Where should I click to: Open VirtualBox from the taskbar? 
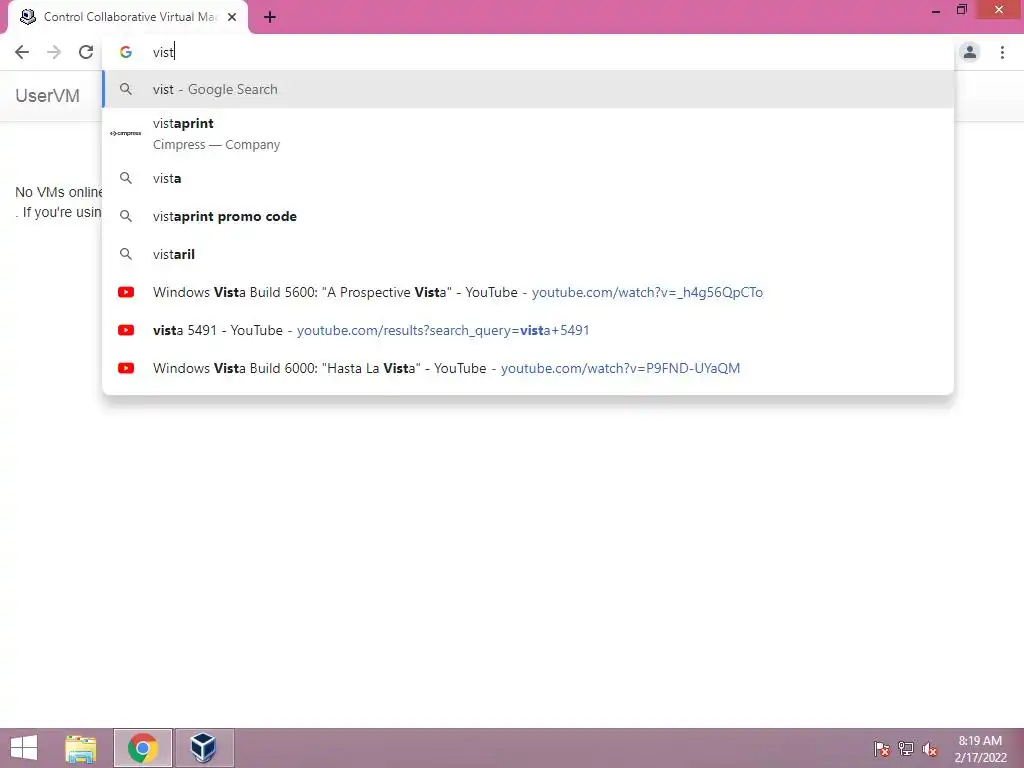[x=204, y=748]
